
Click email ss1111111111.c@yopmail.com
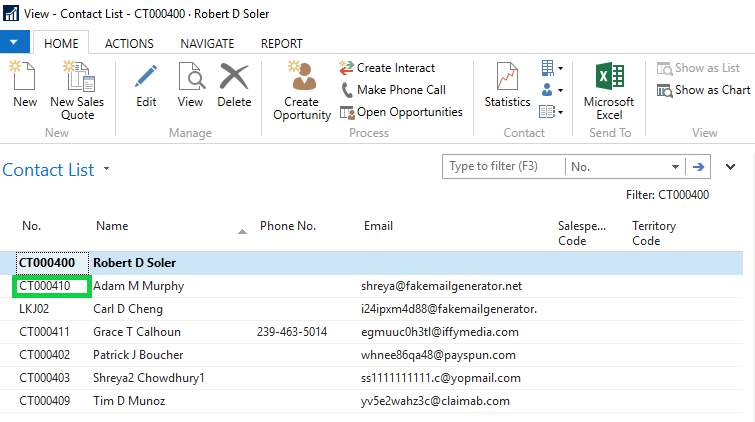[x=441, y=378]
